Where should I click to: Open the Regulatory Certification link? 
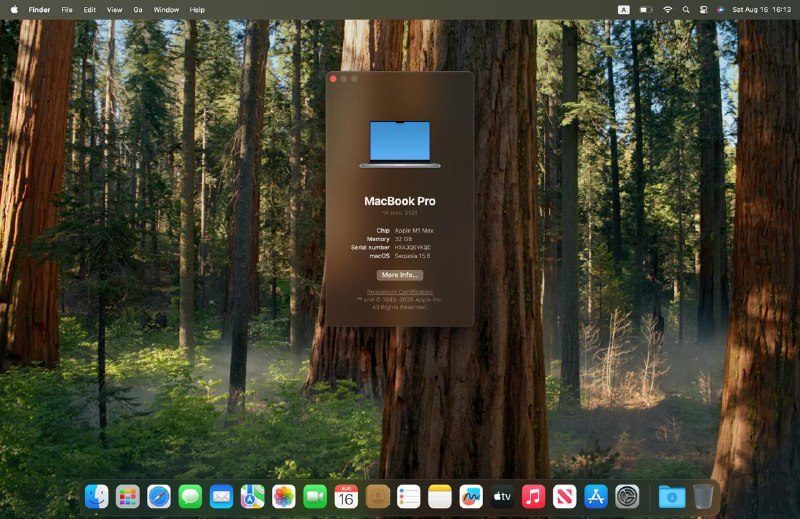[400, 292]
